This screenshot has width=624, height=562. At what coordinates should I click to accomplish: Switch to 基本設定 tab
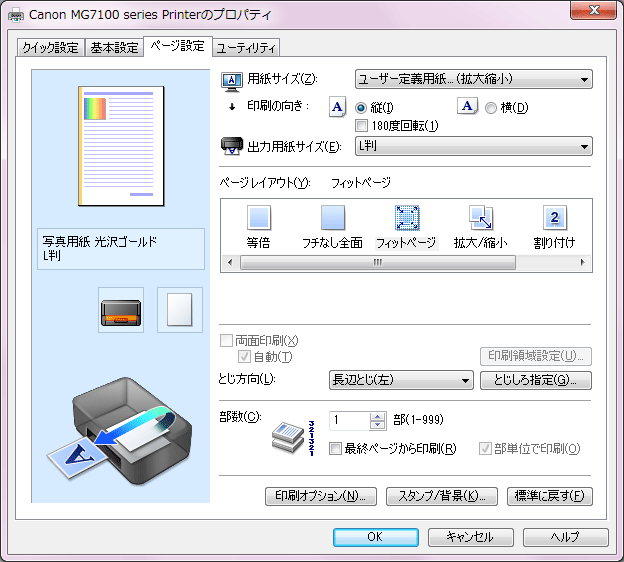pos(114,48)
